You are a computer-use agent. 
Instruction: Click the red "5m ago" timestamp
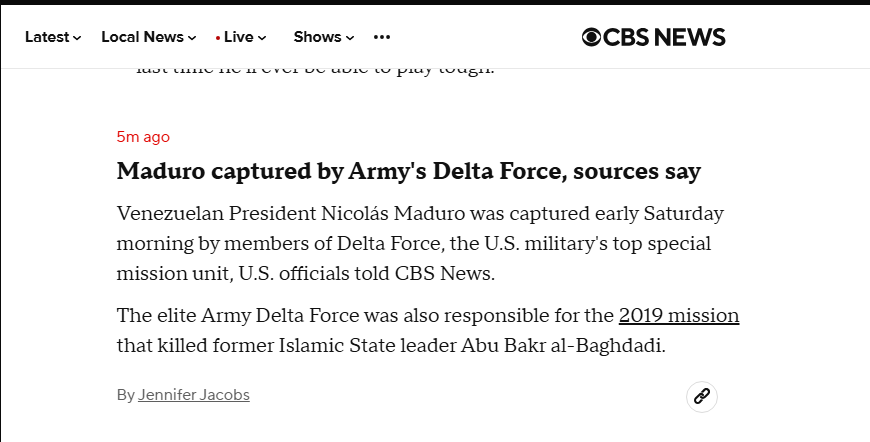143,137
